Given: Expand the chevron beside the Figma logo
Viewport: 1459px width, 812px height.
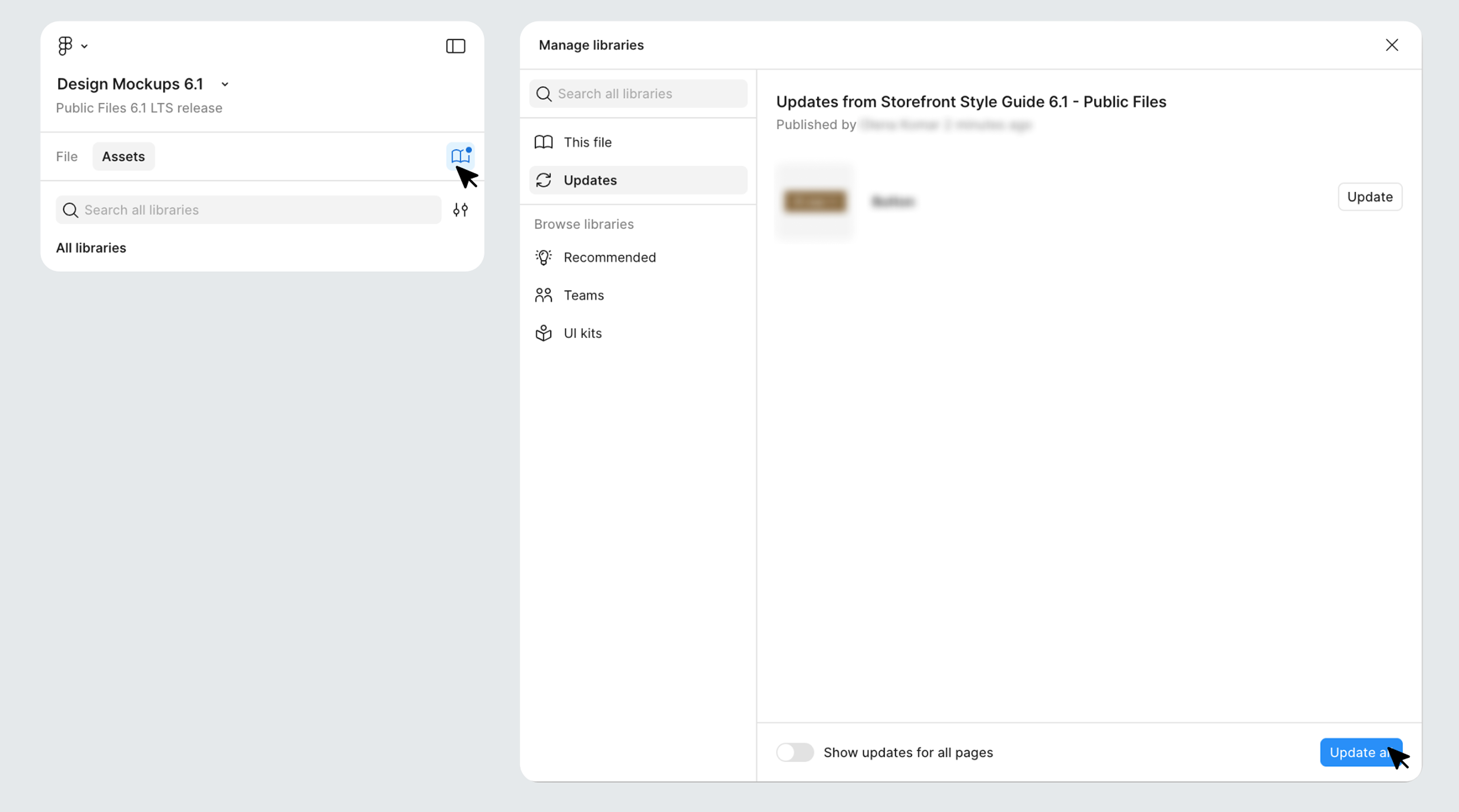Looking at the screenshot, I should (84, 46).
